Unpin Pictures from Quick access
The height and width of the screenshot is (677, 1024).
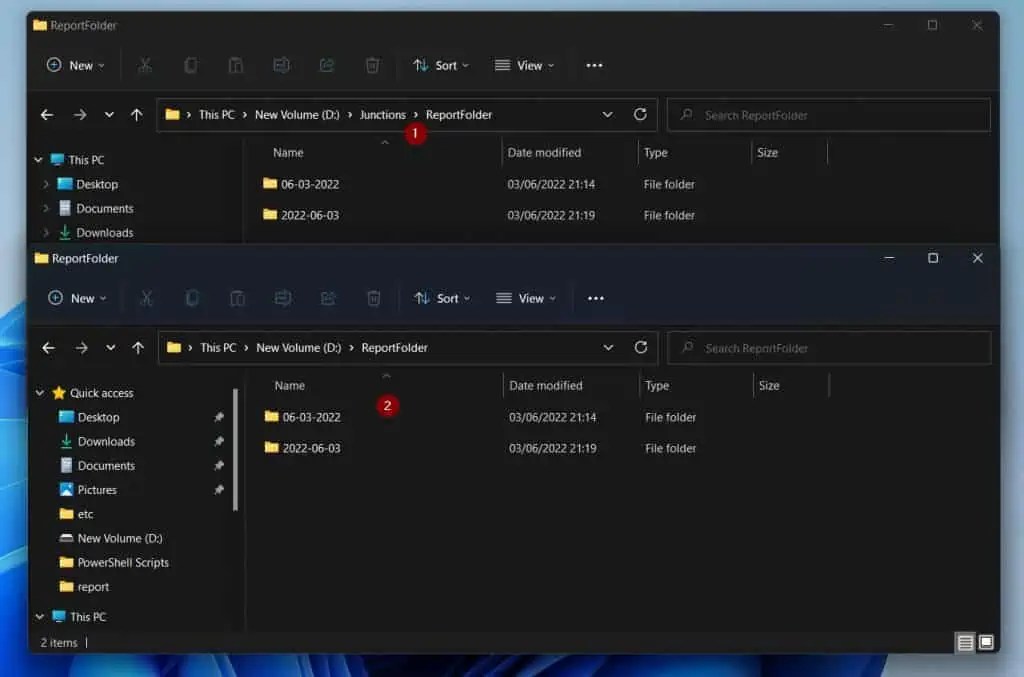coord(219,490)
